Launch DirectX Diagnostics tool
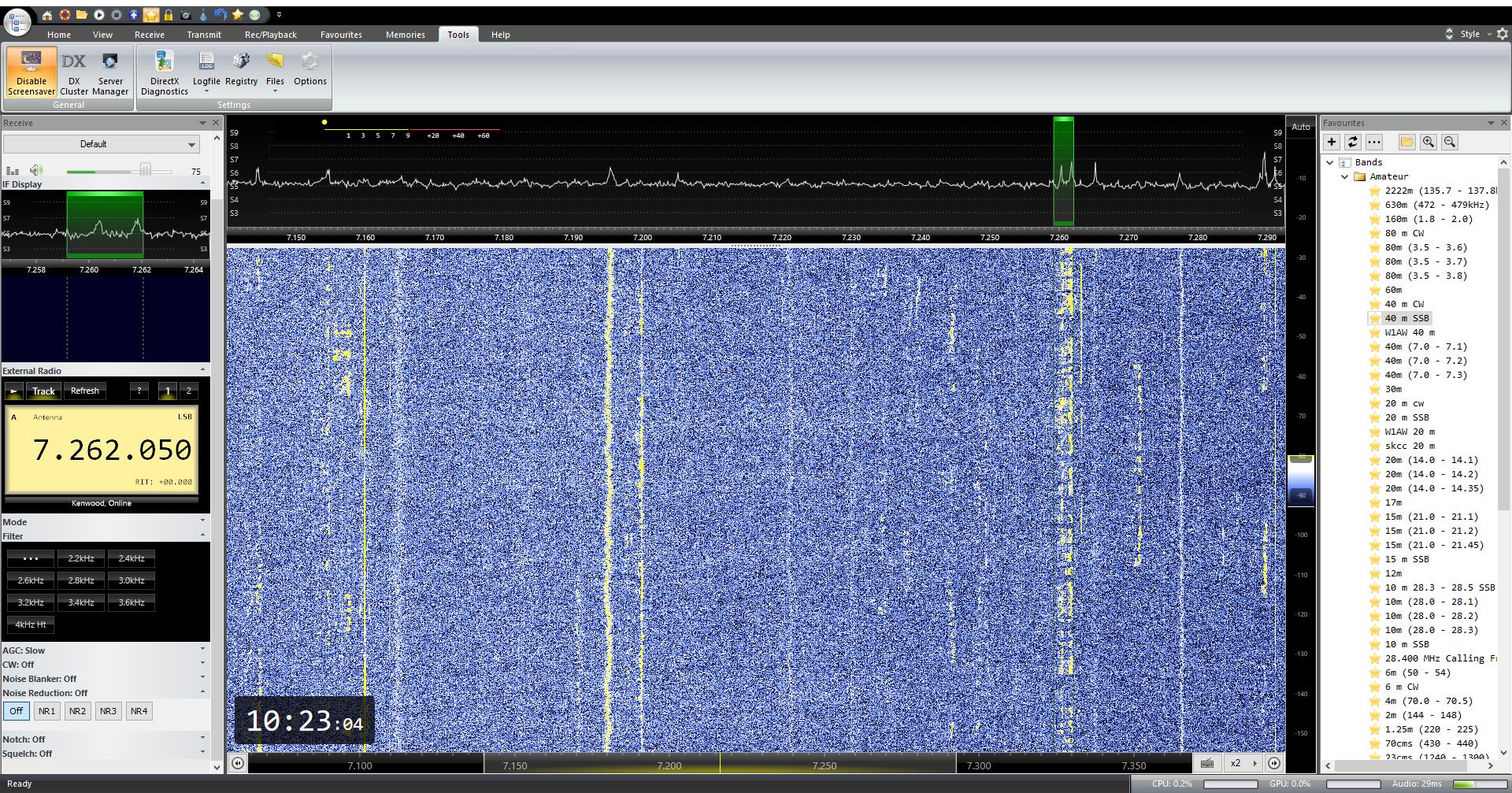This screenshot has height=793, width=1512. click(x=164, y=72)
